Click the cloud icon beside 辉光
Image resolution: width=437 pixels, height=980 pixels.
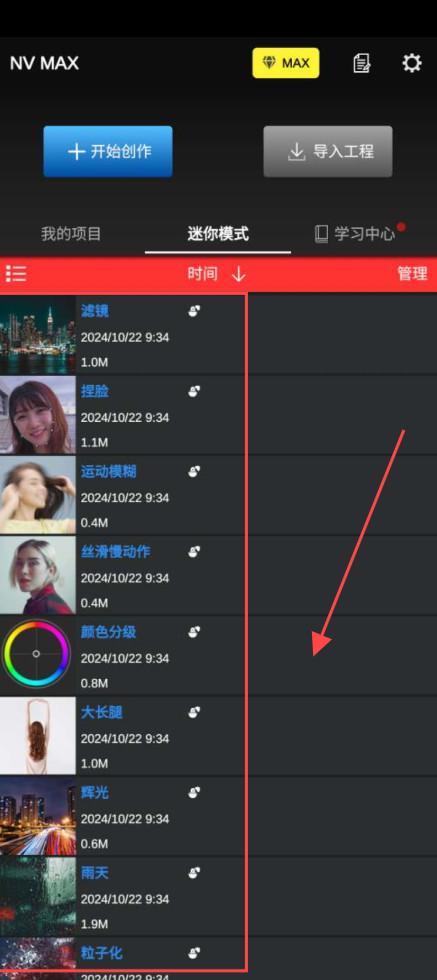point(194,792)
